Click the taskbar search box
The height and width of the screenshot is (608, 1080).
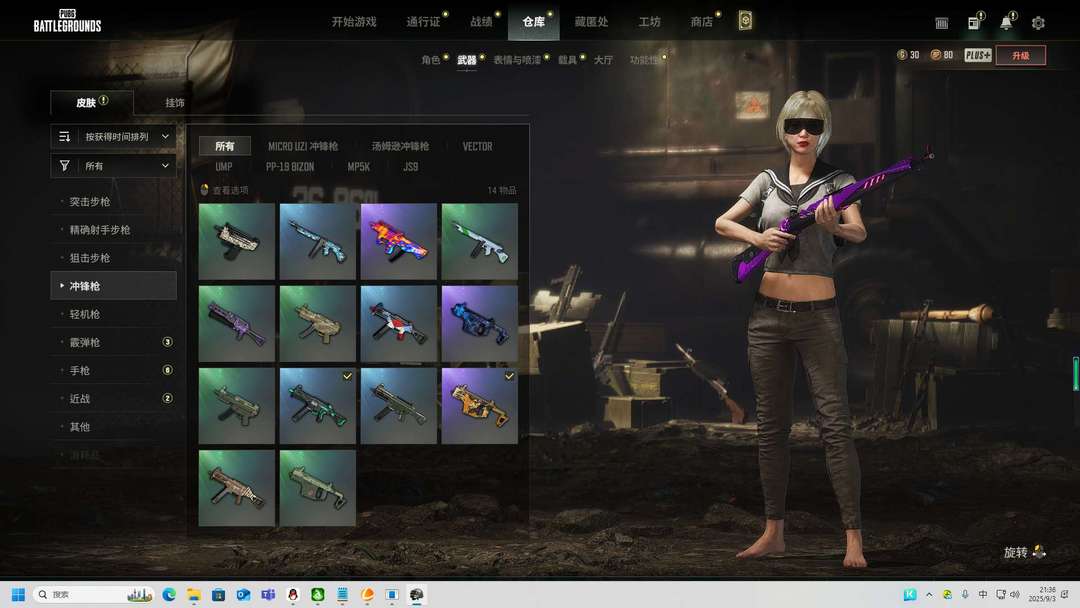(x=93, y=594)
